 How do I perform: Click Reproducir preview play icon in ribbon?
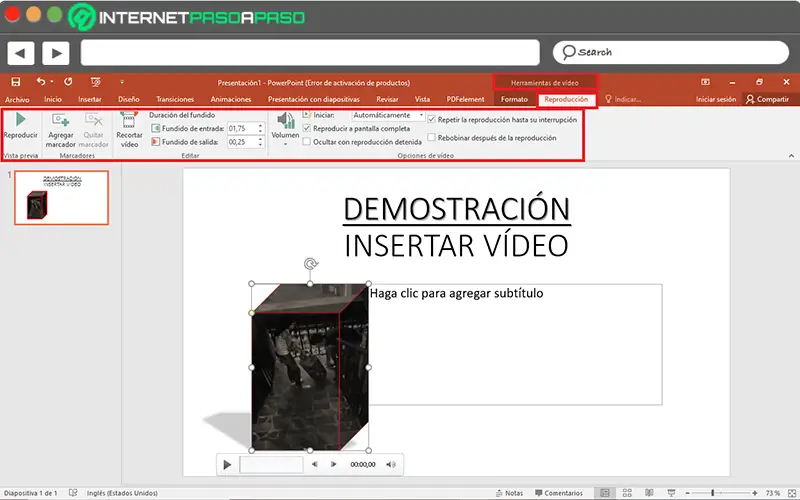tap(20, 119)
